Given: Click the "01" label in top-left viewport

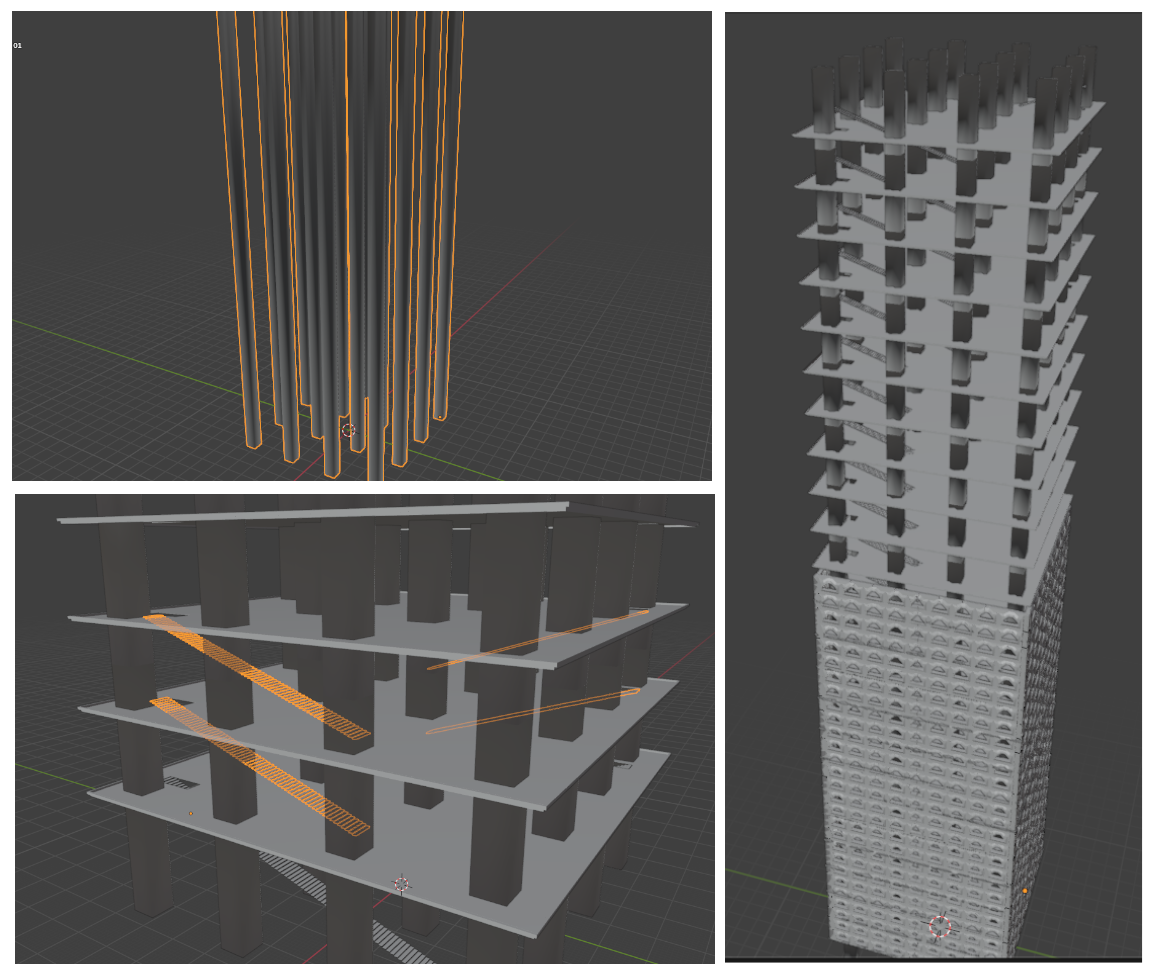Looking at the screenshot, I should click(17, 46).
